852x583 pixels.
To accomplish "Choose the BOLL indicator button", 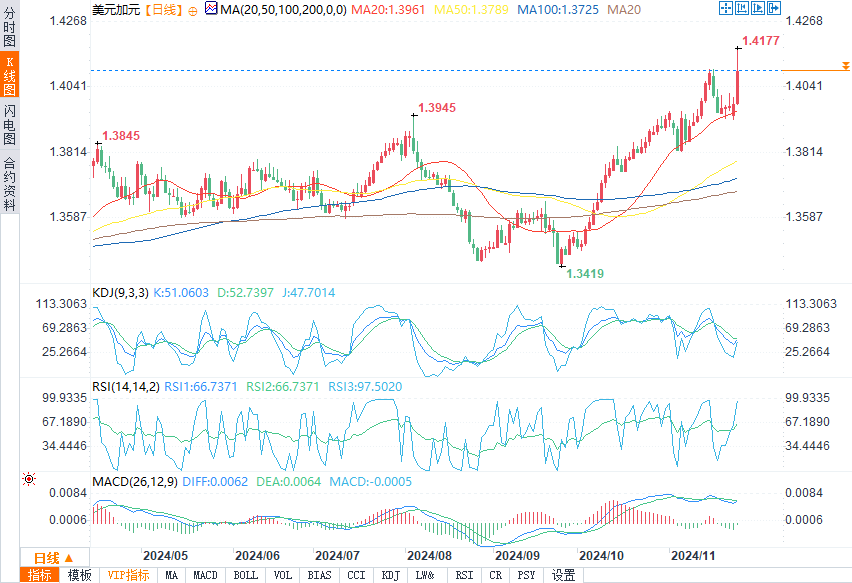I will coord(246,575).
